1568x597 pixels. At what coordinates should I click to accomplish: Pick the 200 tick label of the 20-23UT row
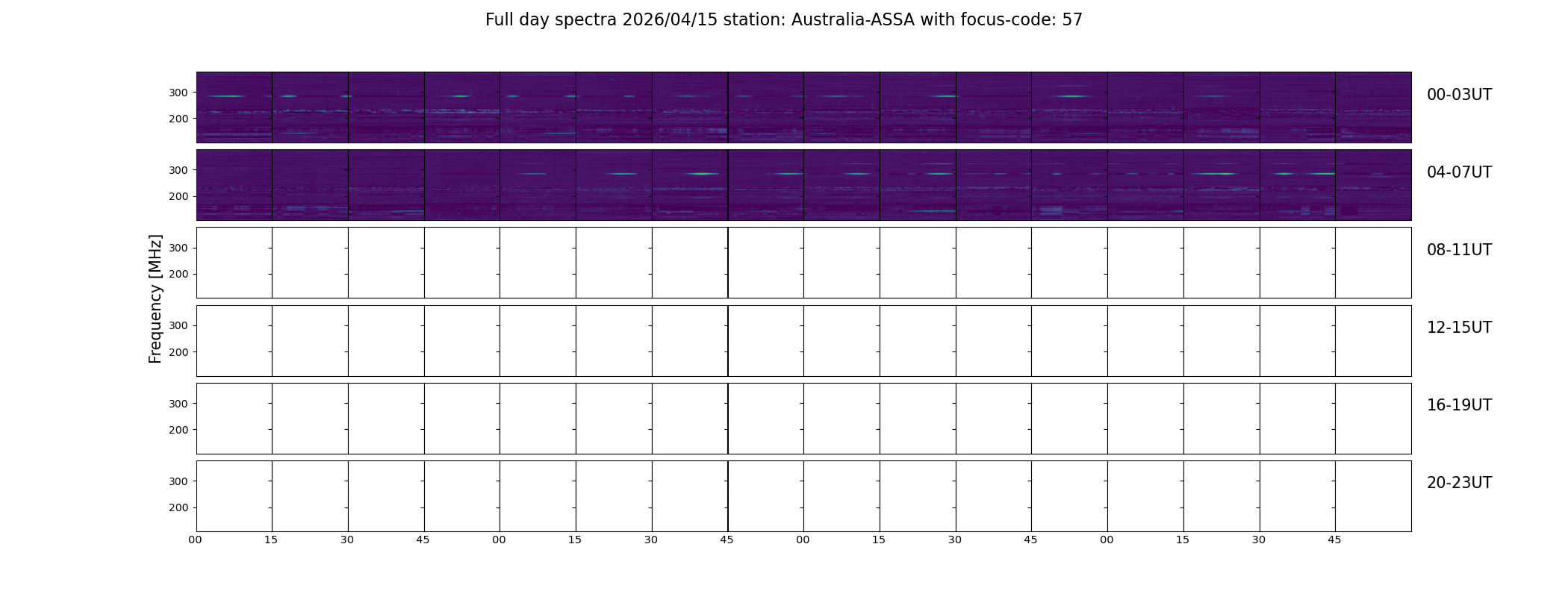(178, 507)
